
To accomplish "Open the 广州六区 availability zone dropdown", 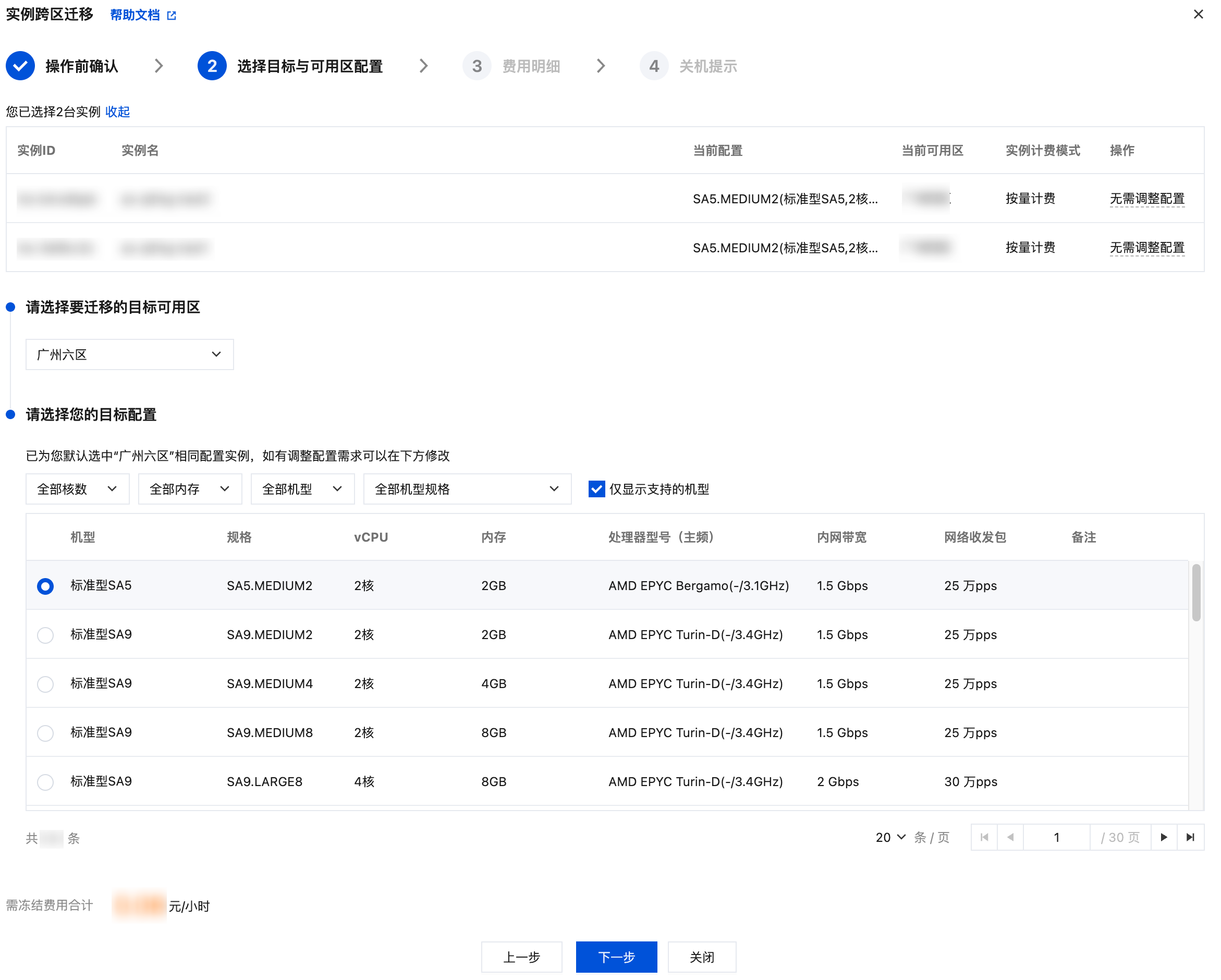I will coord(129,354).
